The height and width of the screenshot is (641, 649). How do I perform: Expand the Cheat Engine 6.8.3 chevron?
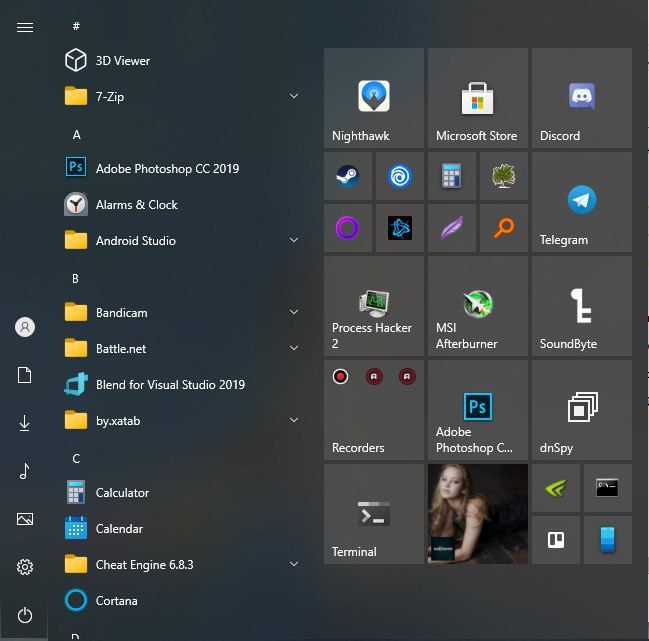[294, 564]
